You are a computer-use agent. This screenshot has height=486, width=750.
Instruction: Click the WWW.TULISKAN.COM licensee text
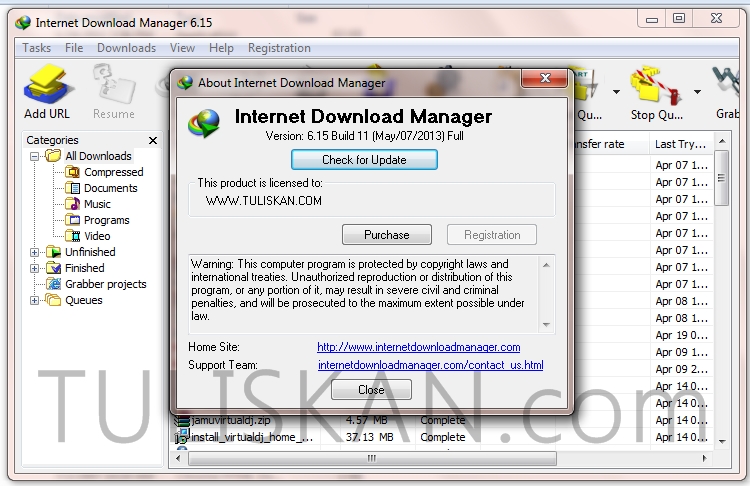coord(264,200)
